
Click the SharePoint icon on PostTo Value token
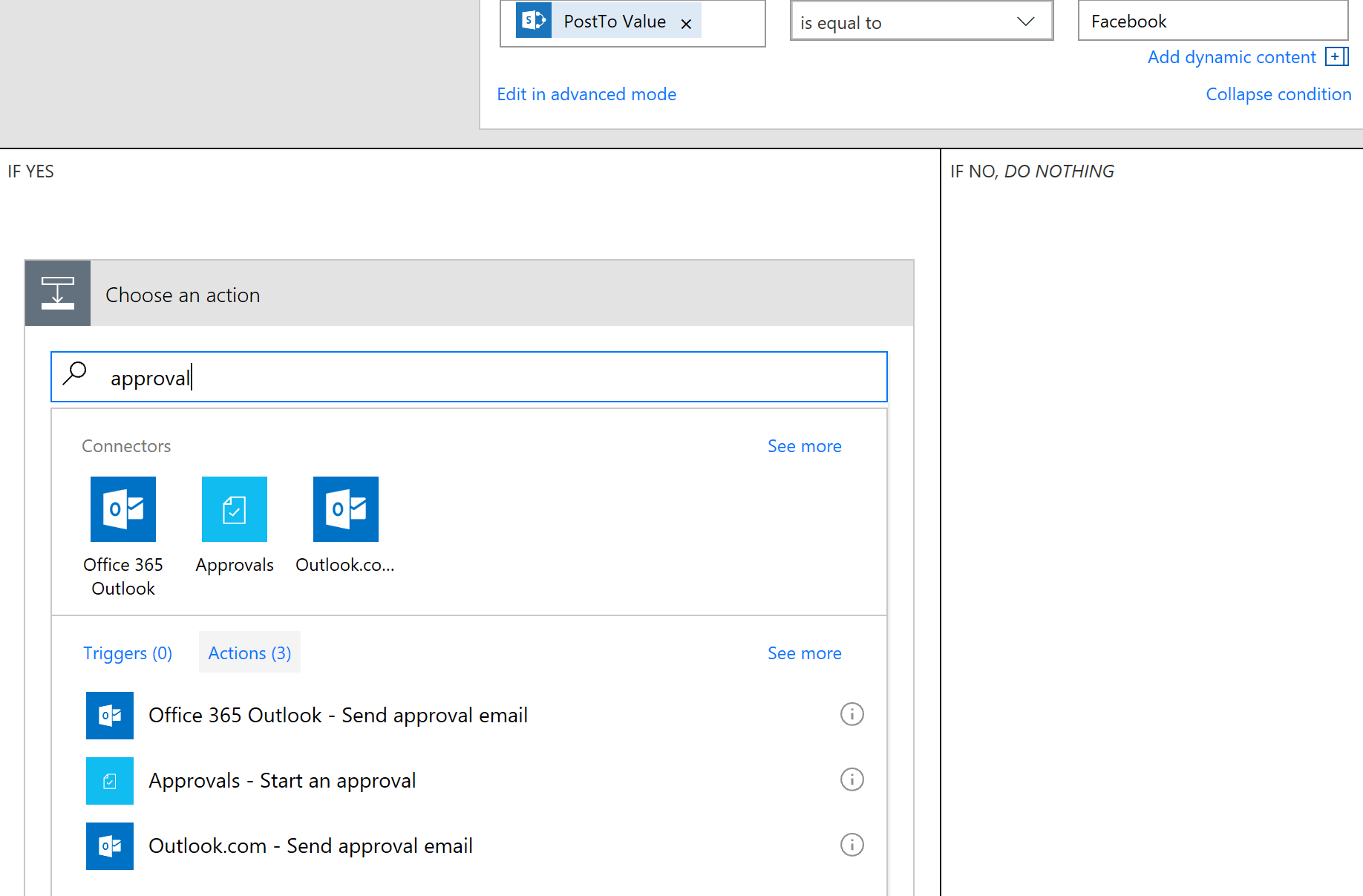(532, 21)
